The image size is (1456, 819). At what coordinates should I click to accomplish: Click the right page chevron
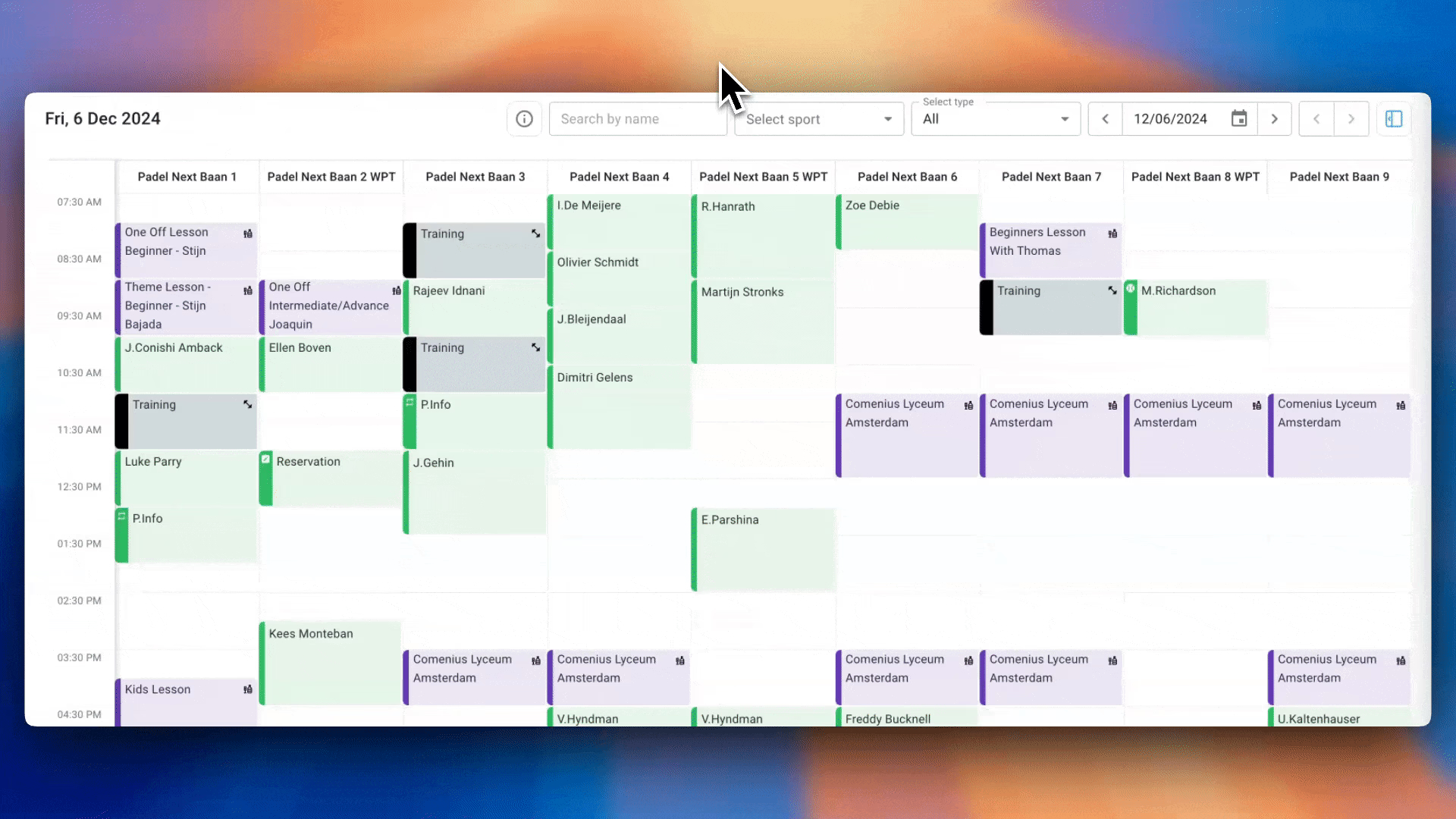point(1351,119)
